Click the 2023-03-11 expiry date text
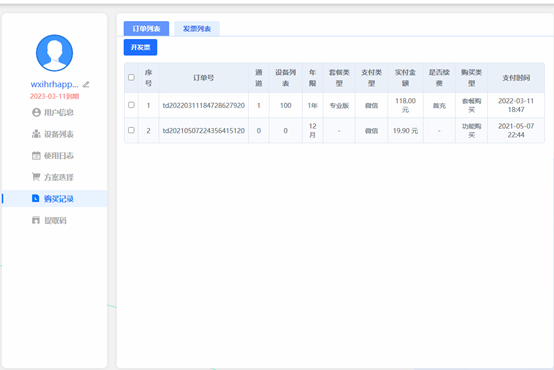This screenshot has height=370, width=554. coord(54,96)
